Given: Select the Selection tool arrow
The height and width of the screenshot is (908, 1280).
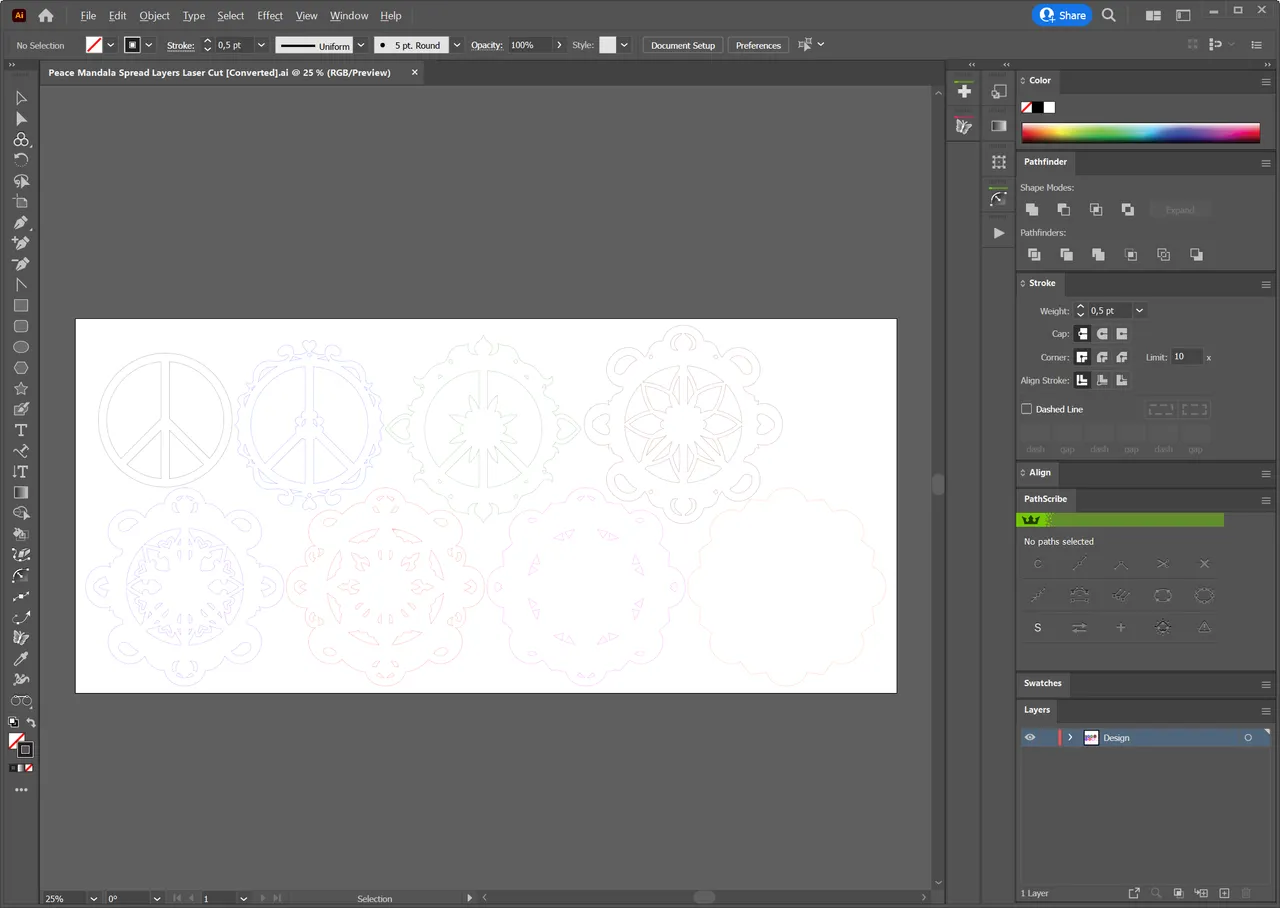Looking at the screenshot, I should pyautogui.click(x=21, y=98).
